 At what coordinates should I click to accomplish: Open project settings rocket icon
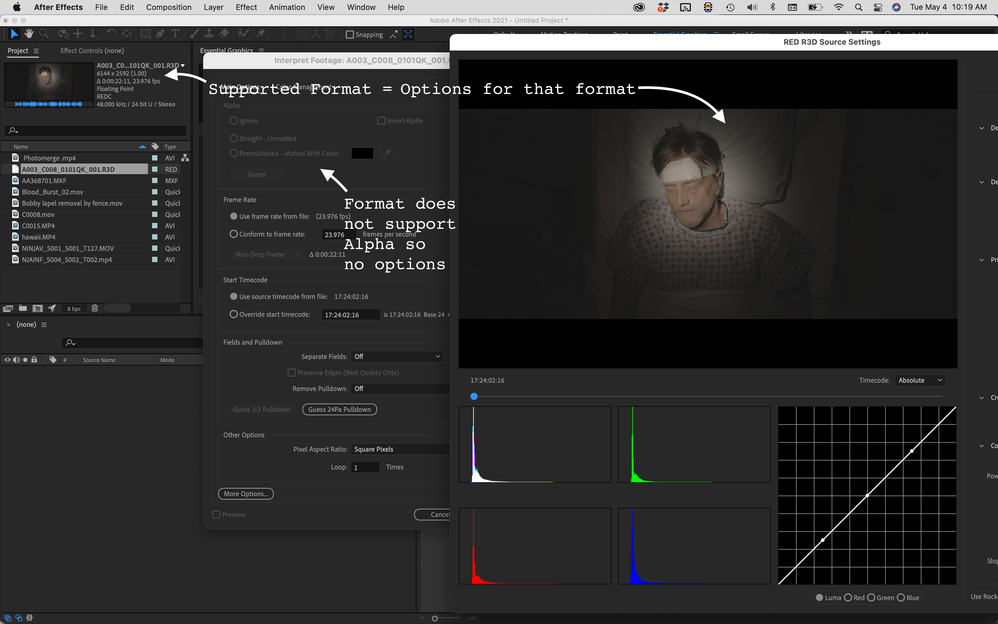coord(52,308)
